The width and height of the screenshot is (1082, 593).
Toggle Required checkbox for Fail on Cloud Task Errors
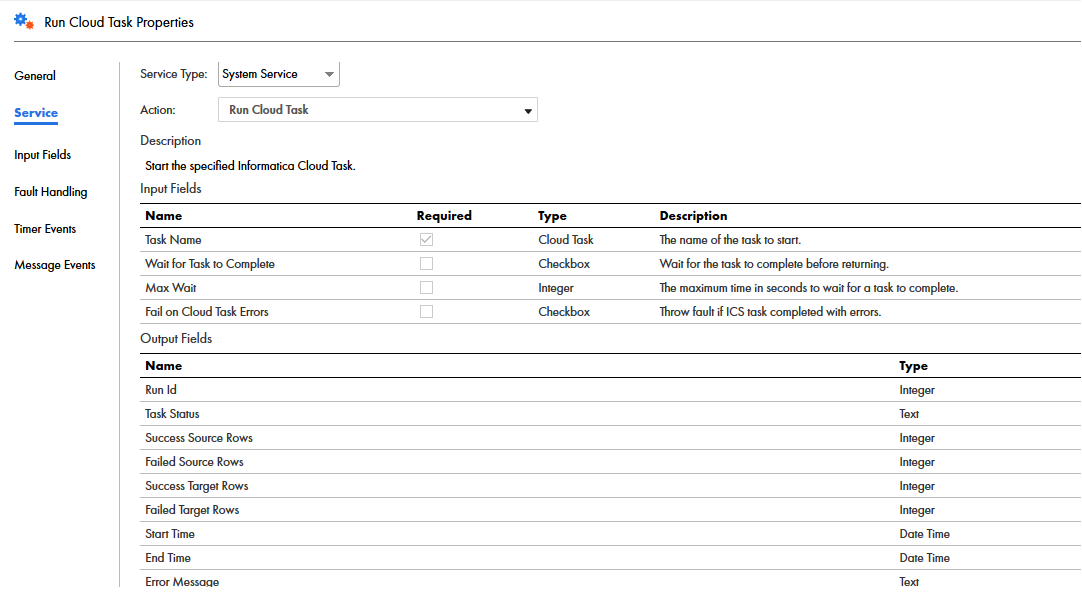pos(426,311)
